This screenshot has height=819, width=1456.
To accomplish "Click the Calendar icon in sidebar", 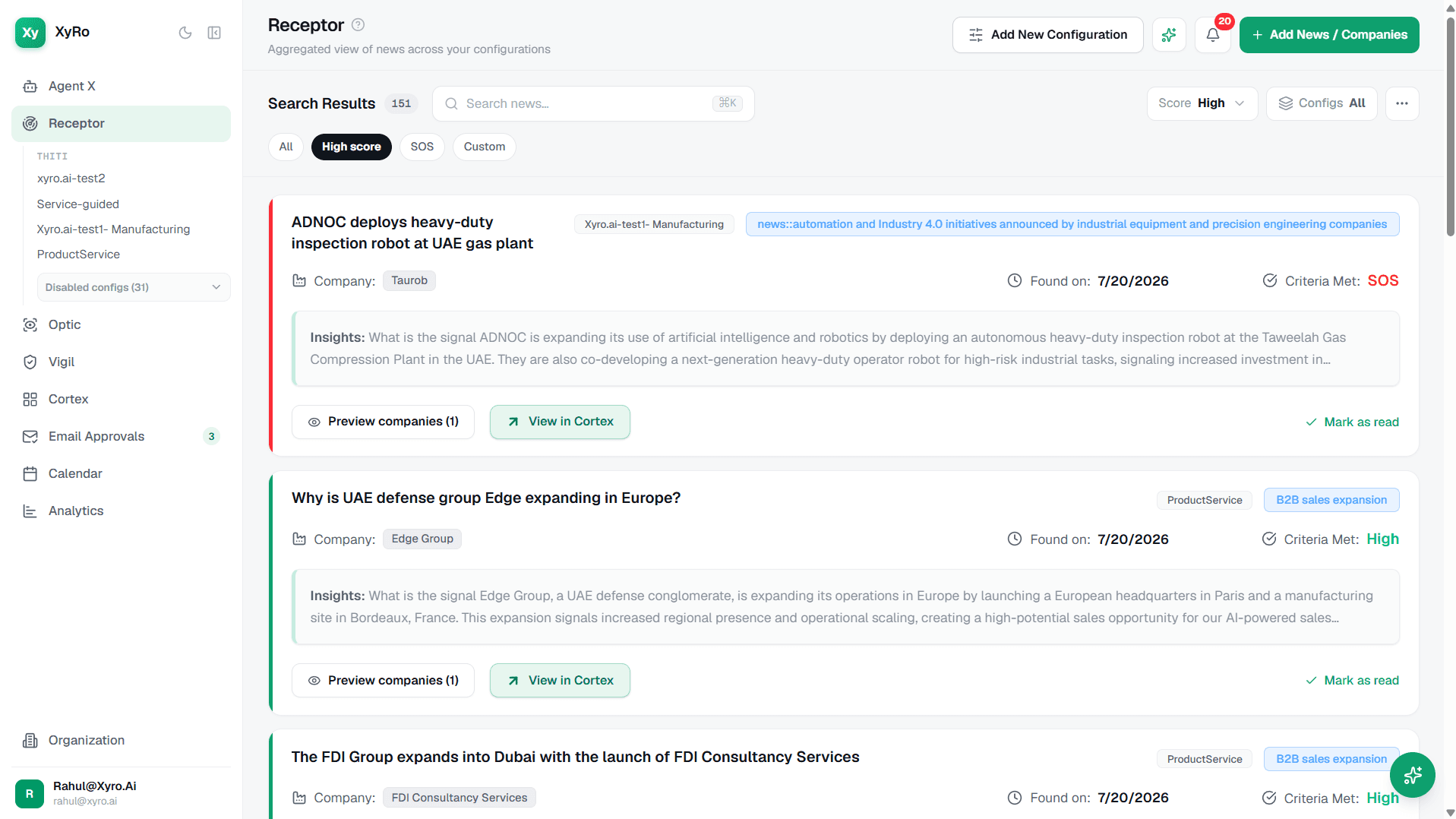I will click(x=30, y=473).
